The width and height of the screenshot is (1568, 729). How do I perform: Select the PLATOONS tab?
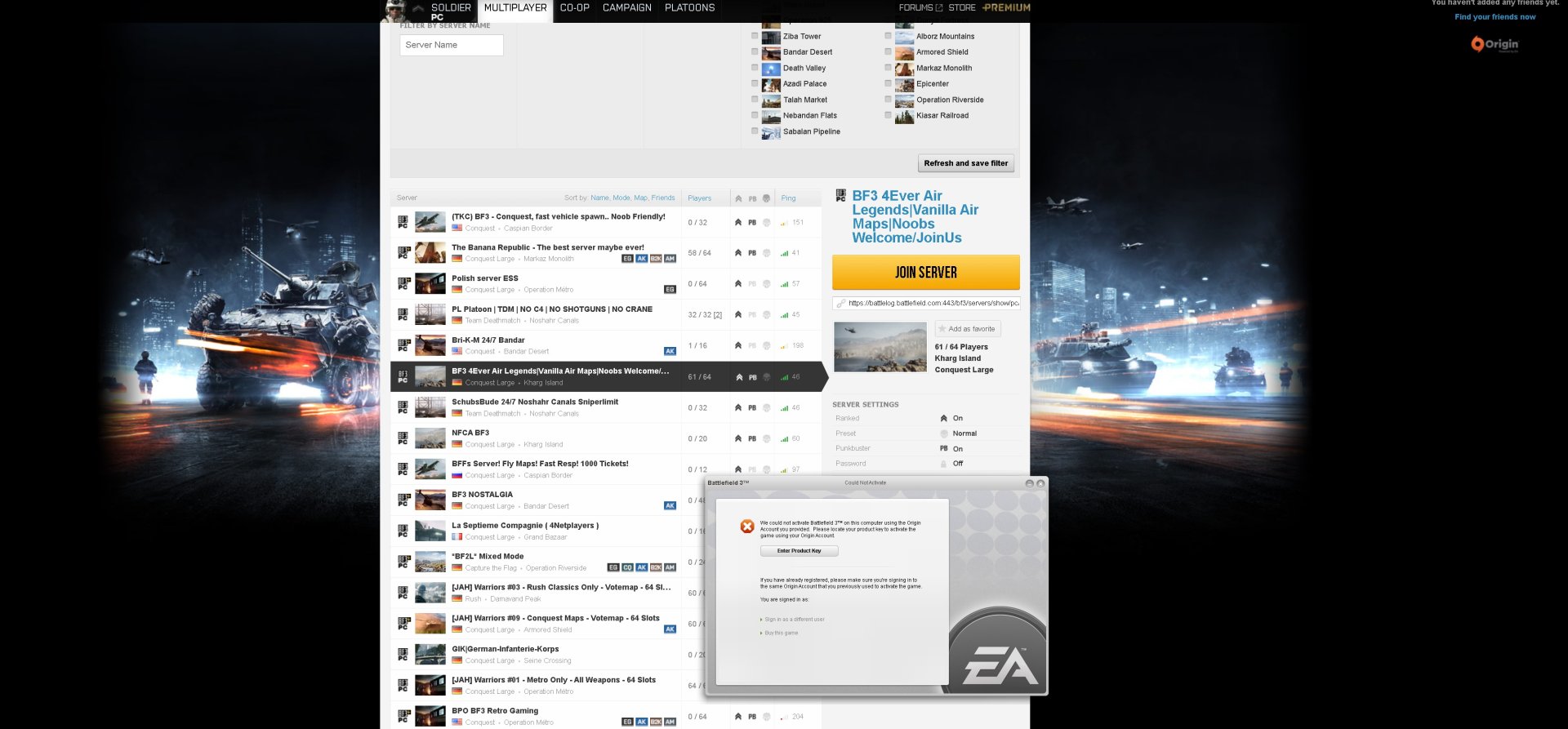[689, 8]
